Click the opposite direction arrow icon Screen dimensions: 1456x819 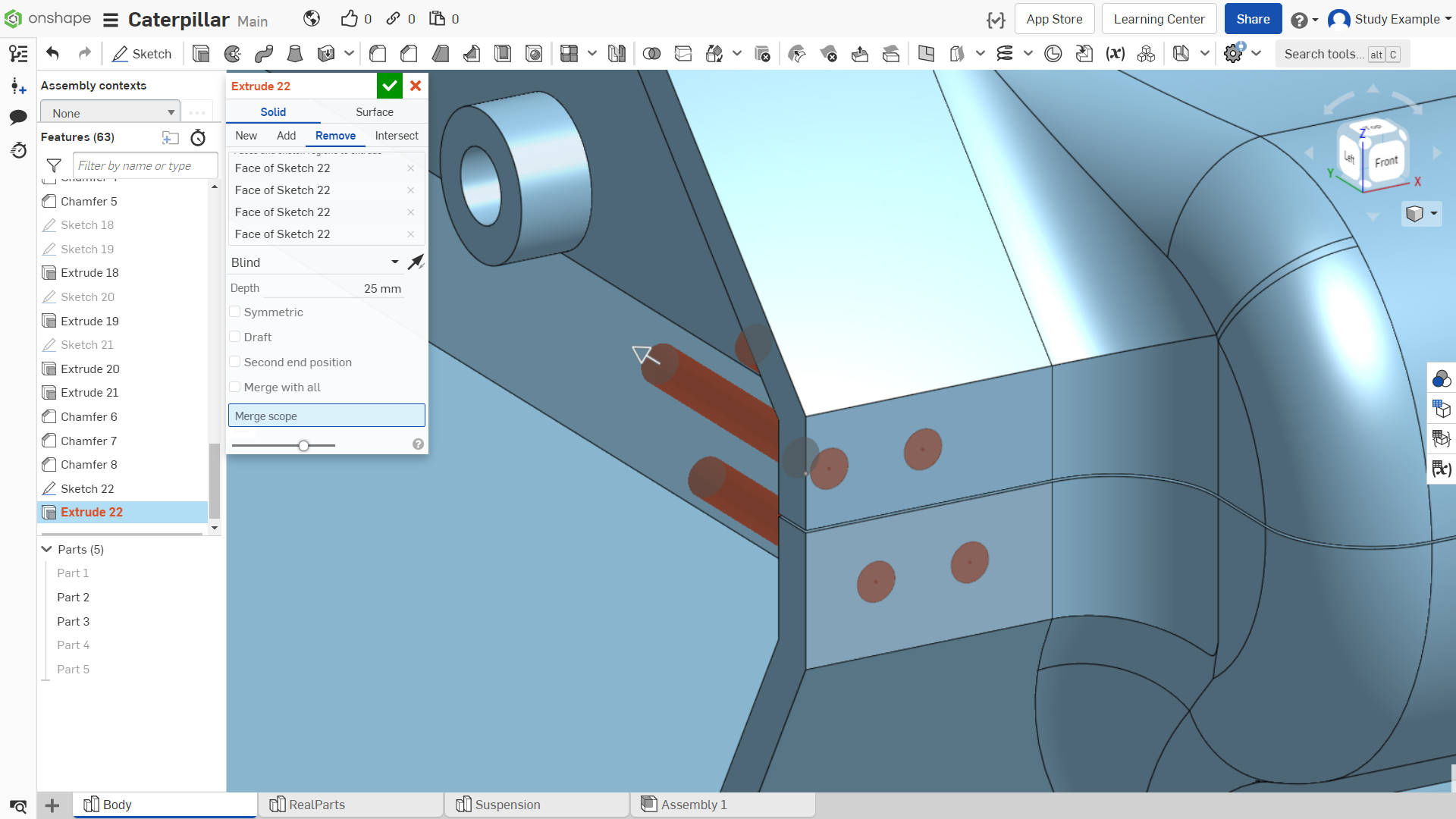click(416, 262)
